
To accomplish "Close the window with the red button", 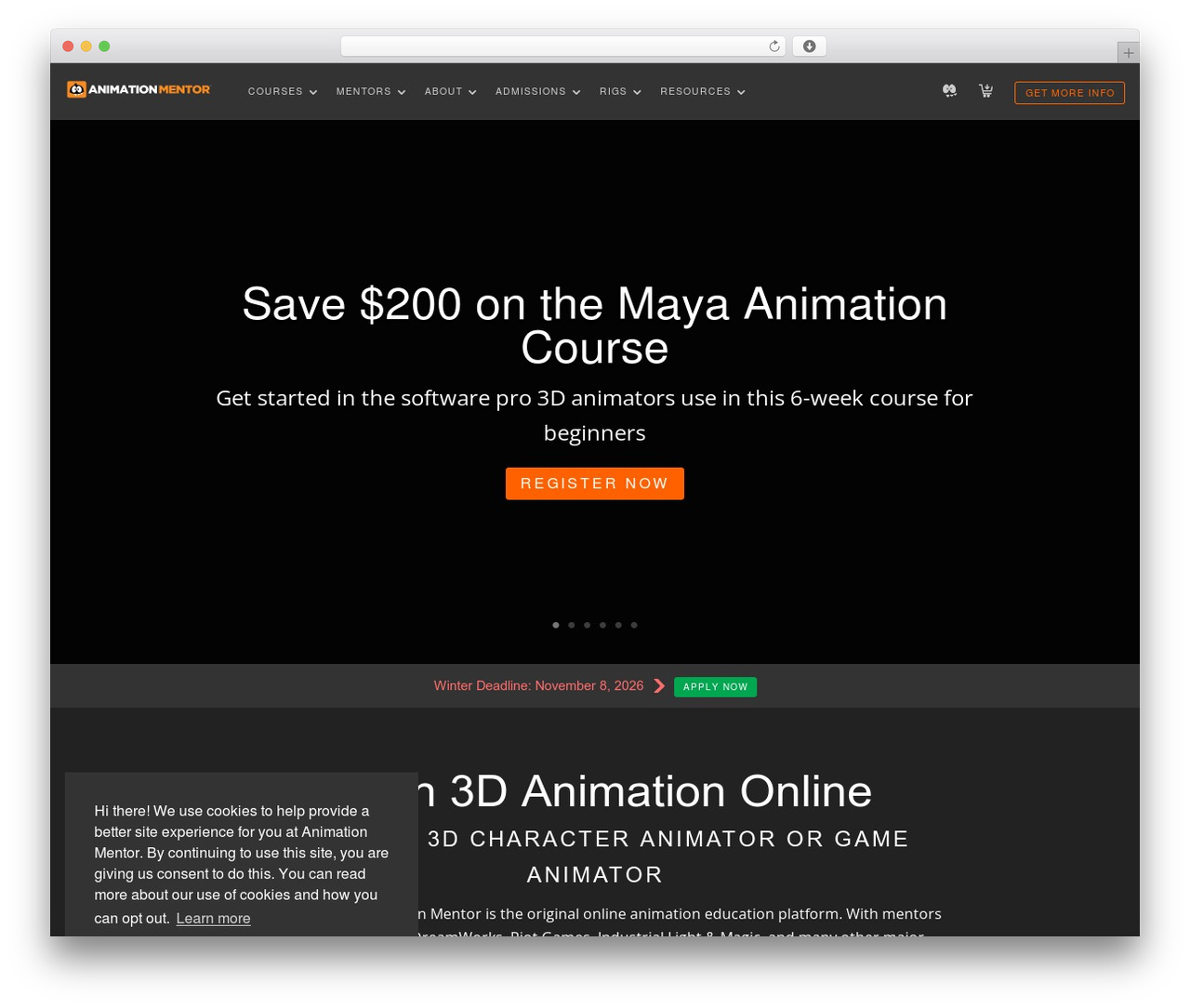I will 68,46.
